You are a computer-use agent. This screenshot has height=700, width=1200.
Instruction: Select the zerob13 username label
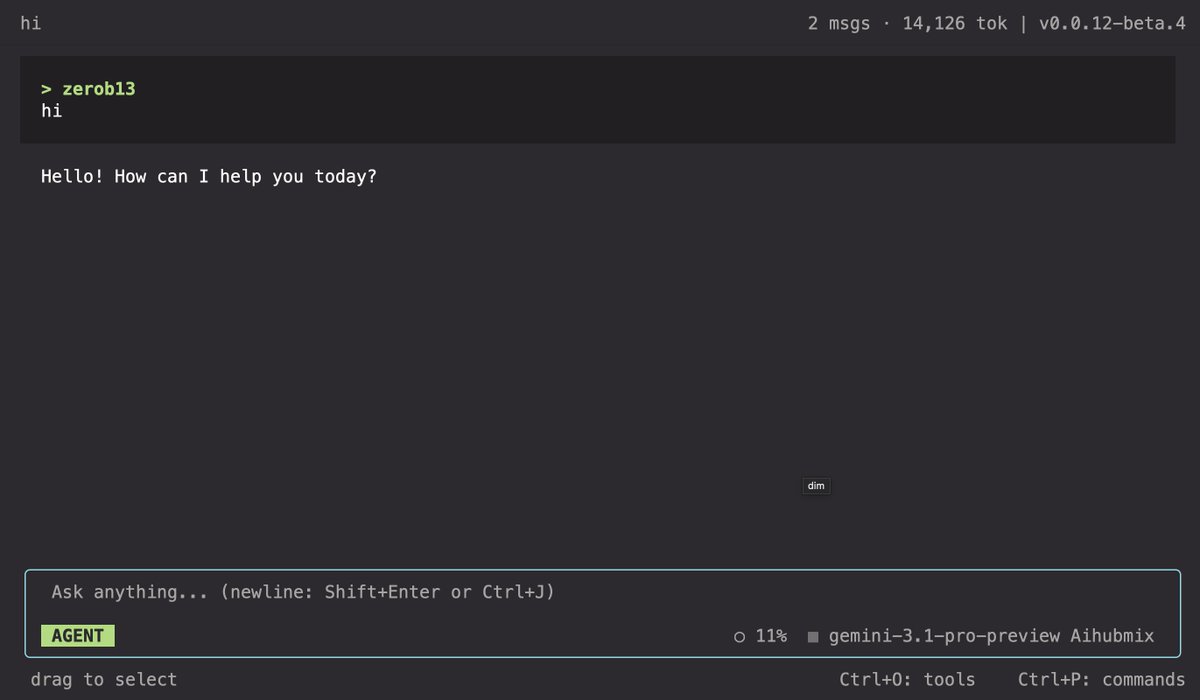click(98, 88)
